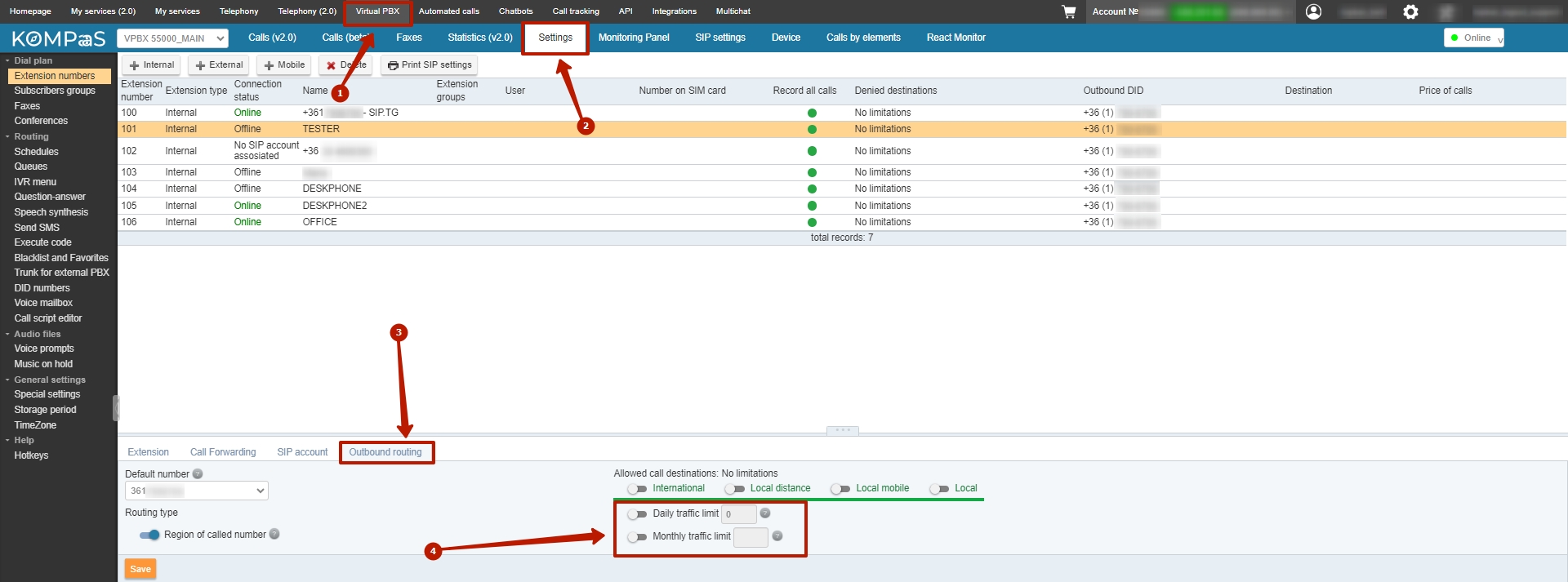Viewport: 1568px width, 582px height.
Task: Open the SIP account tab
Action: pyautogui.click(x=302, y=452)
